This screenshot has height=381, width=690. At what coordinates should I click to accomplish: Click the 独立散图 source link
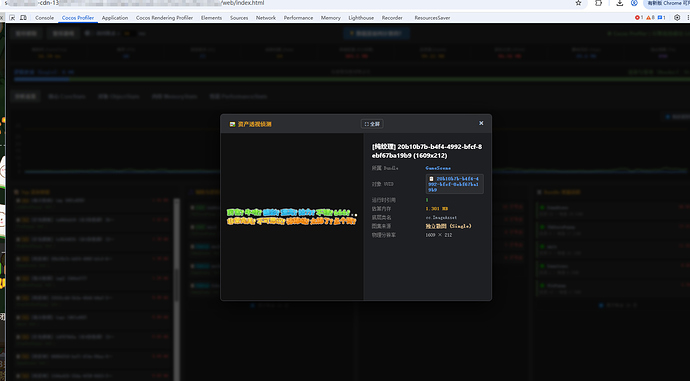tap(436, 226)
